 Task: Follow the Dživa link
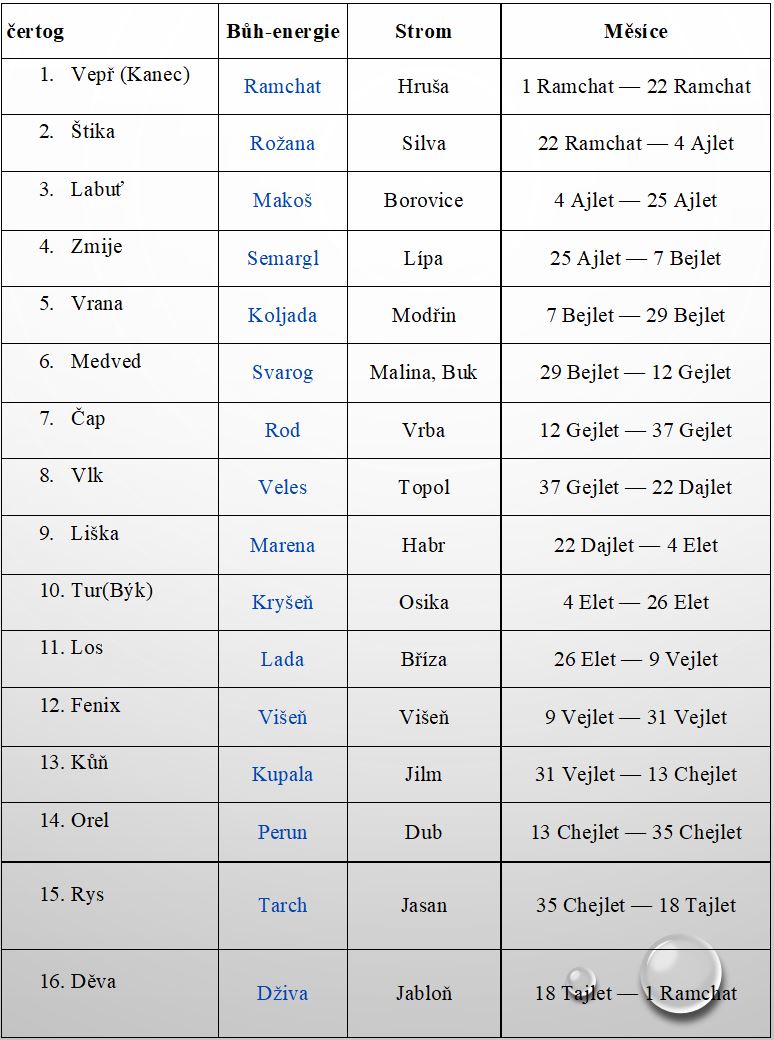click(282, 993)
